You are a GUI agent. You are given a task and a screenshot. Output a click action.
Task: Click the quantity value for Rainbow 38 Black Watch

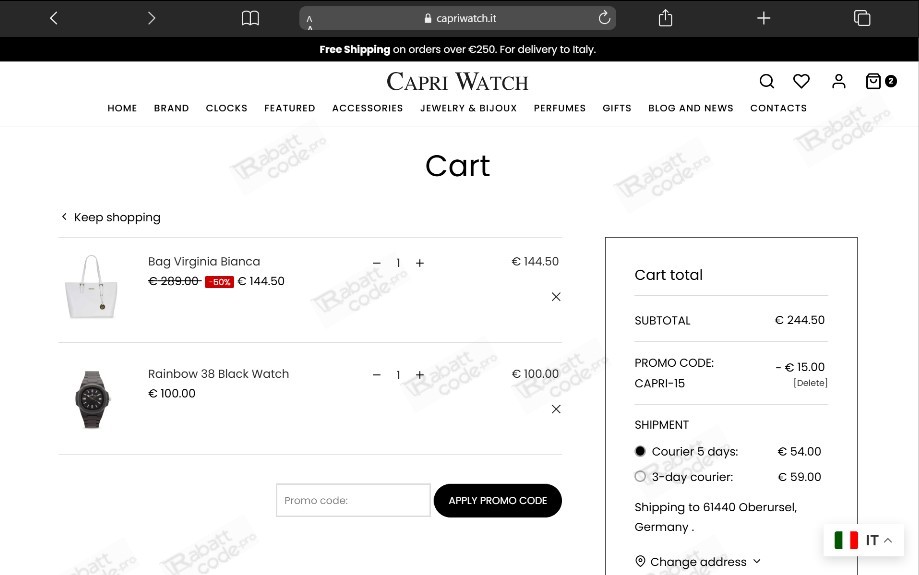[x=398, y=375]
